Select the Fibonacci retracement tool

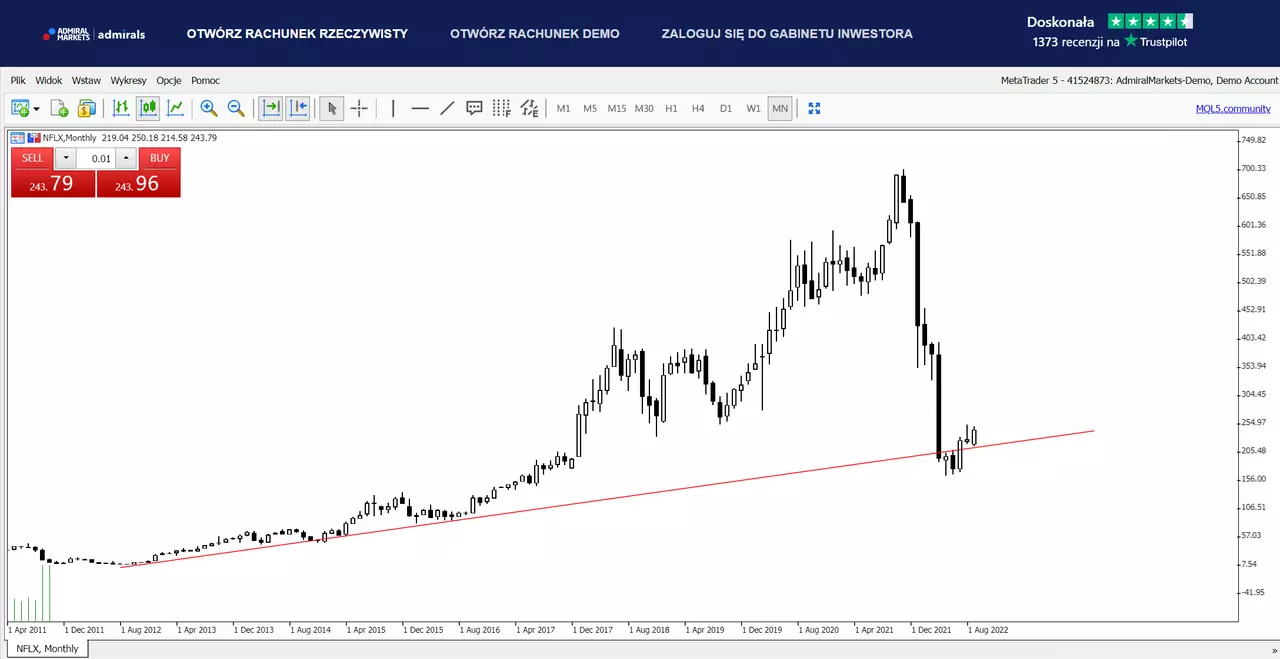[x=502, y=108]
